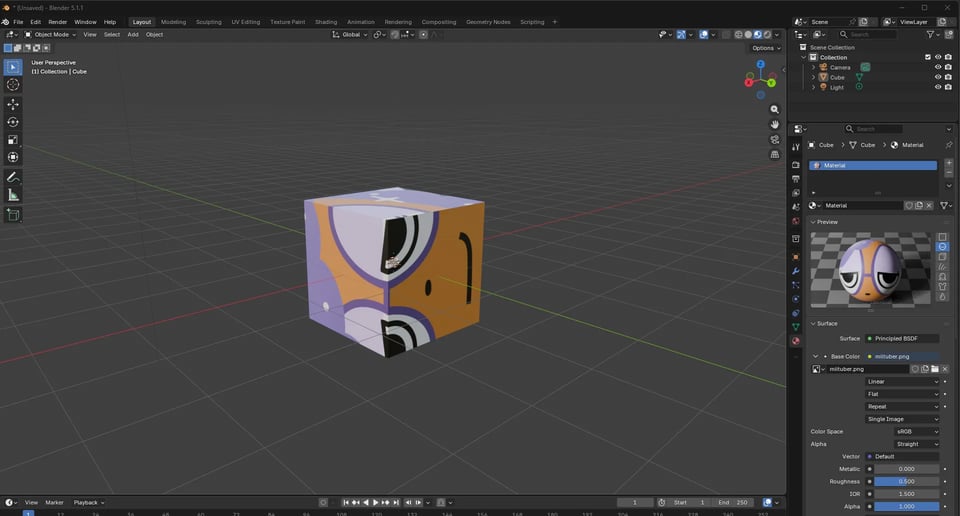Open the Scene properties tab
Screen dimensions: 960x516
click(x=796, y=207)
